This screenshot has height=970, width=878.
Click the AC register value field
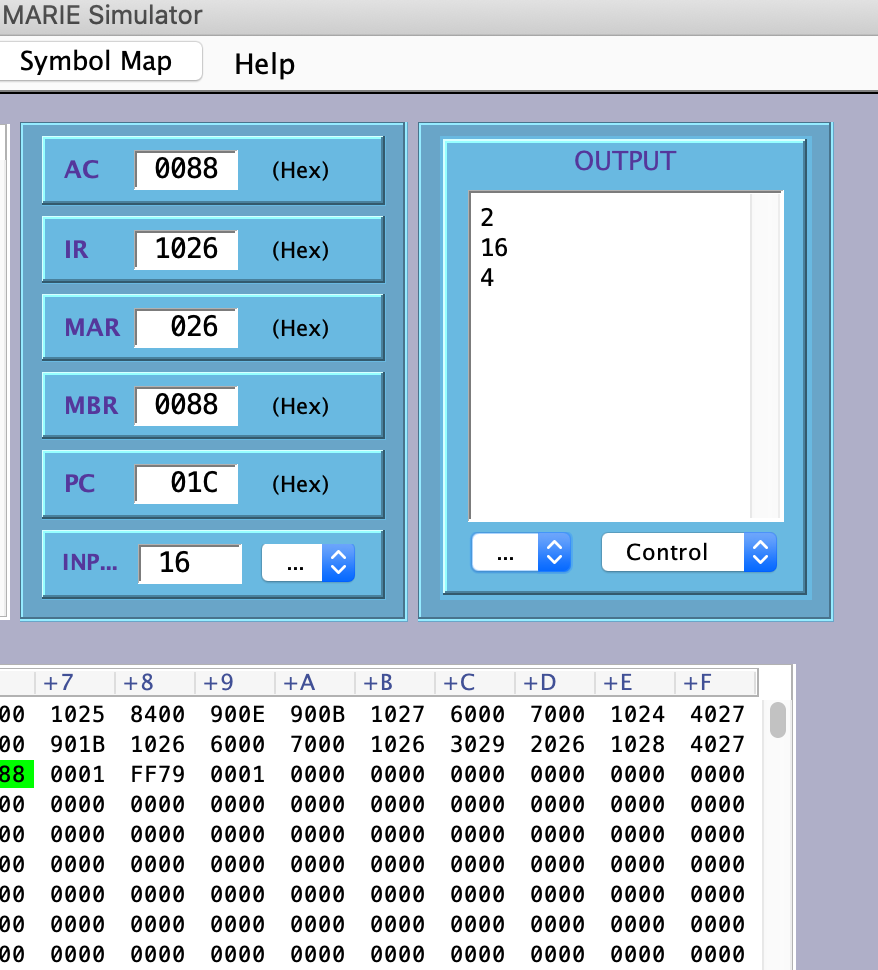[x=186, y=170]
